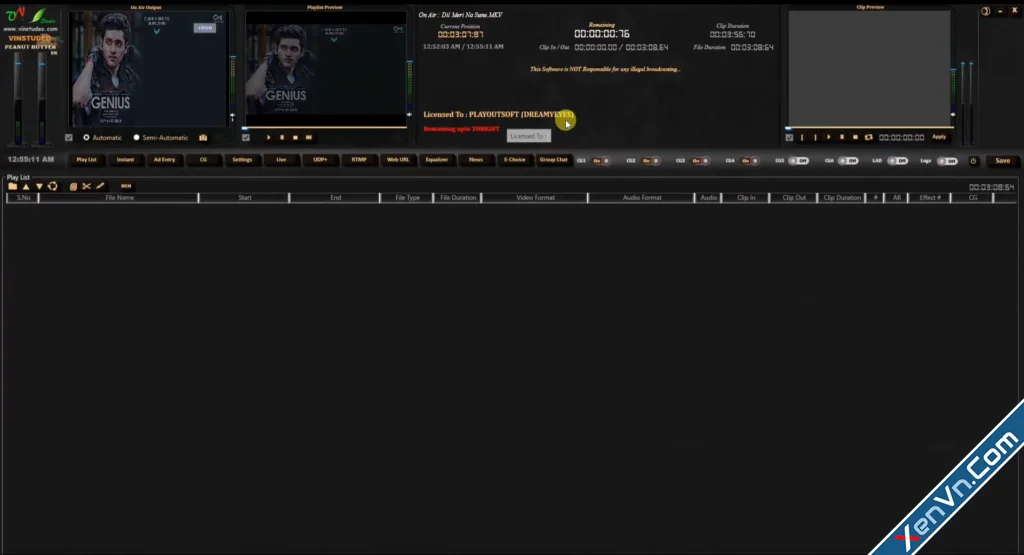Viewport: 1024px width, 555px height.
Task: Click the camera snapshot icon under On Air Output
Action: 203,138
